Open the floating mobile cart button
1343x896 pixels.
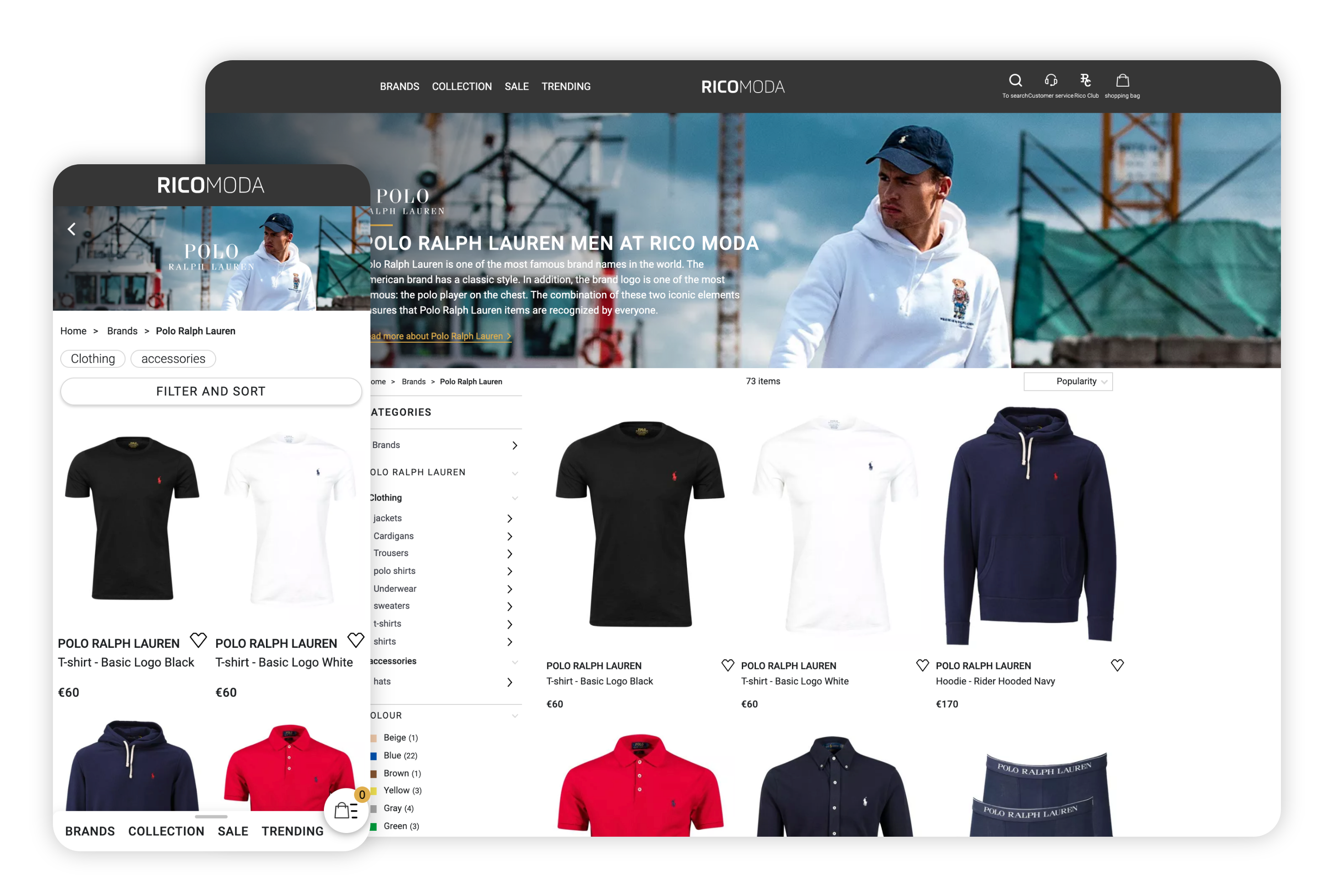pyautogui.click(x=346, y=810)
